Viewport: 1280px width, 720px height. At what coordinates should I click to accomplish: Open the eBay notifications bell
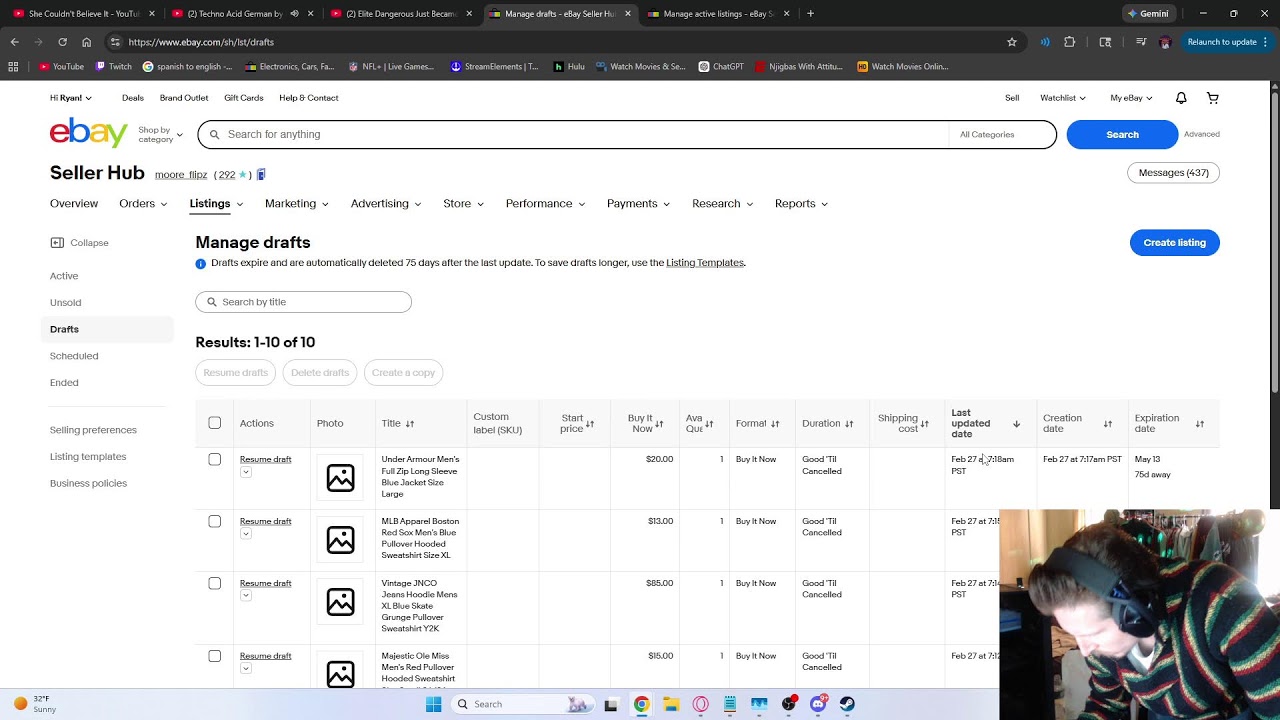1181,98
